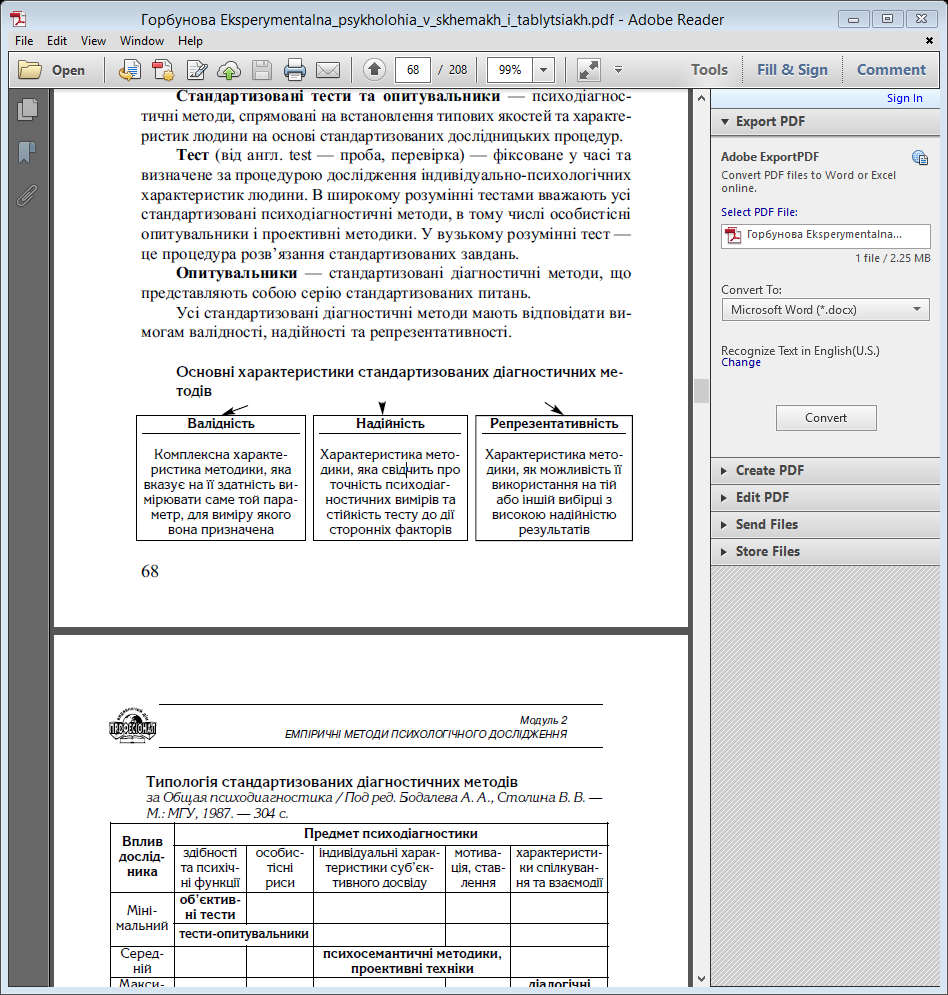Collapse the Export PDF section
Screen dimensions: 948x995
[x=770, y=121]
